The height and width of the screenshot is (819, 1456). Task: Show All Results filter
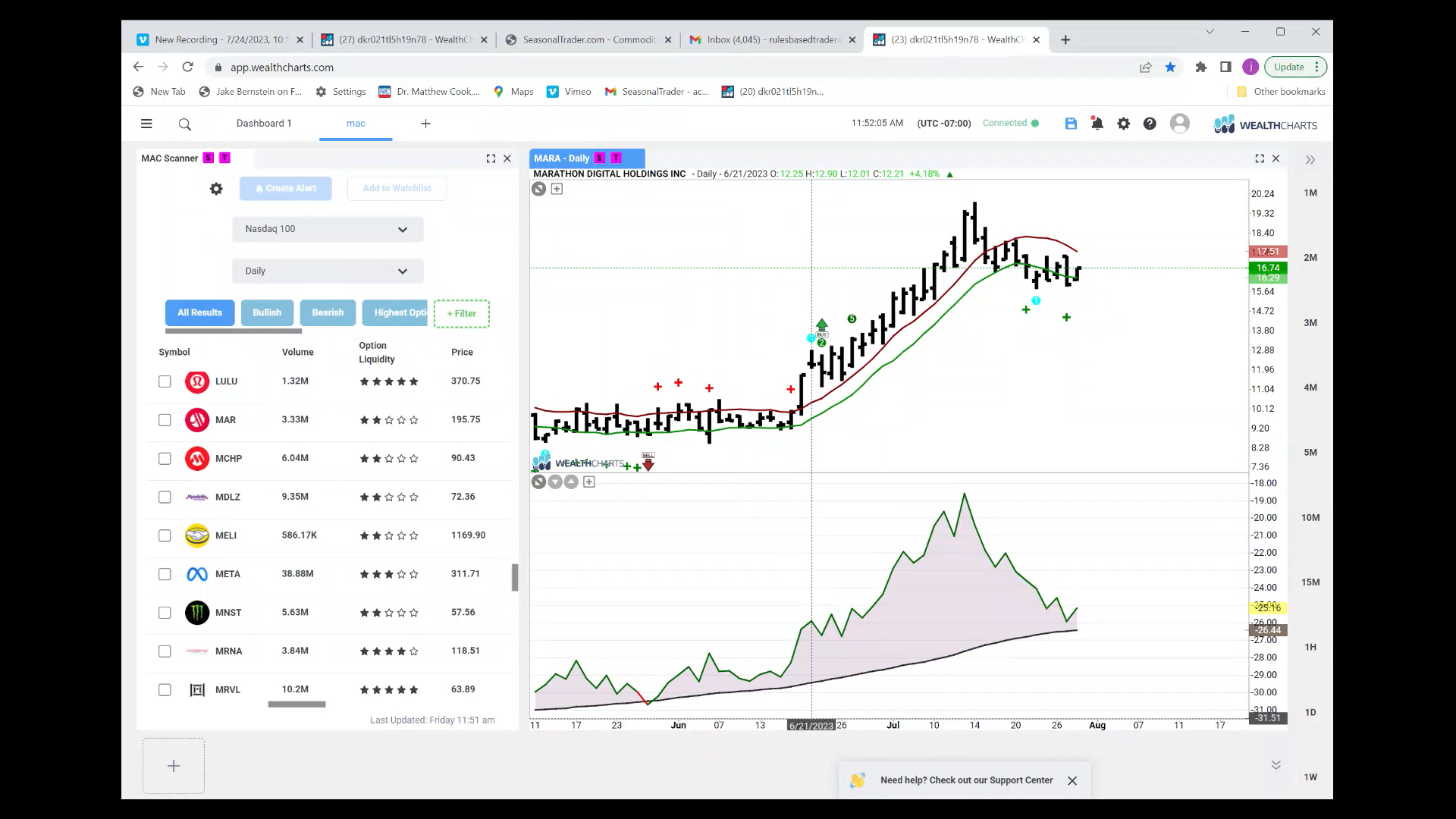200,313
